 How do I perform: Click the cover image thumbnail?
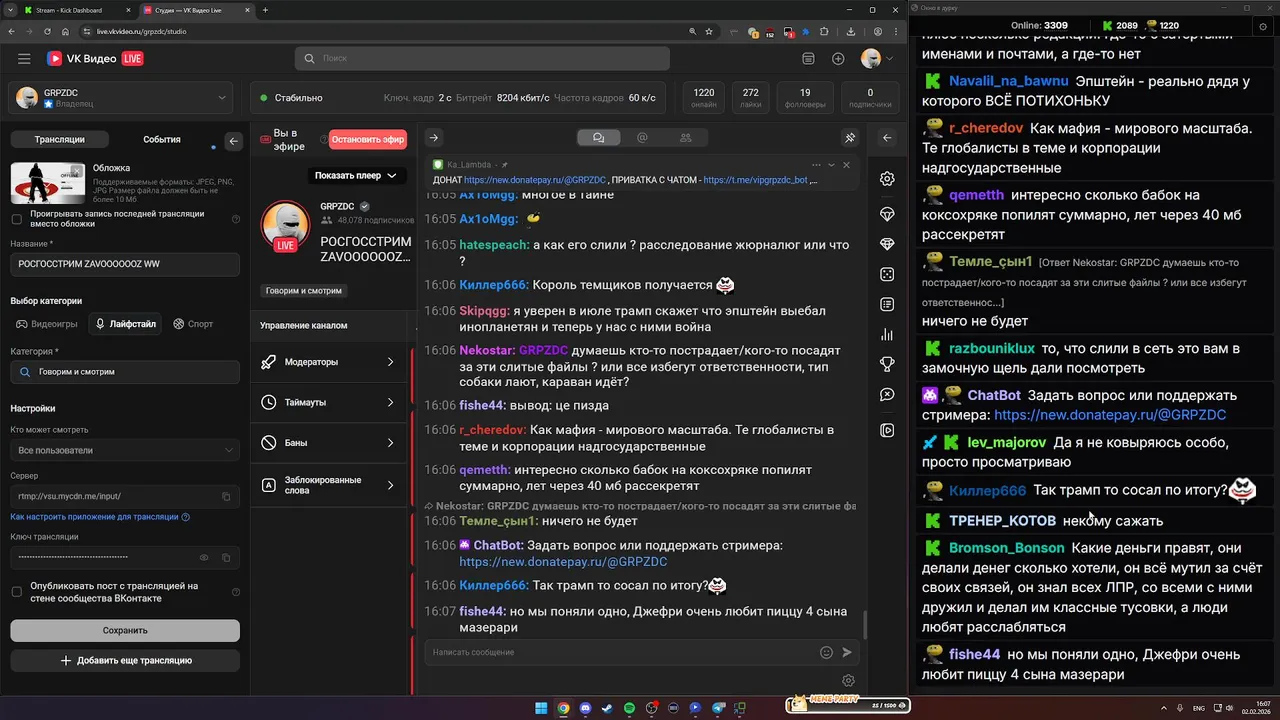[x=48, y=183]
